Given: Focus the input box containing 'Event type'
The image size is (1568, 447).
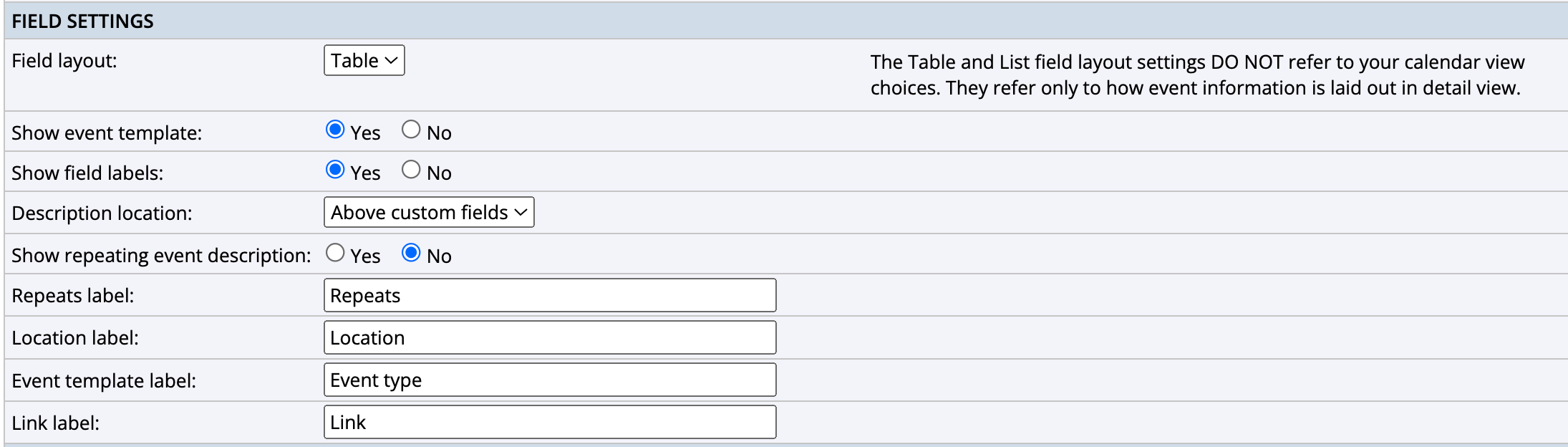Looking at the screenshot, I should click(549, 380).
